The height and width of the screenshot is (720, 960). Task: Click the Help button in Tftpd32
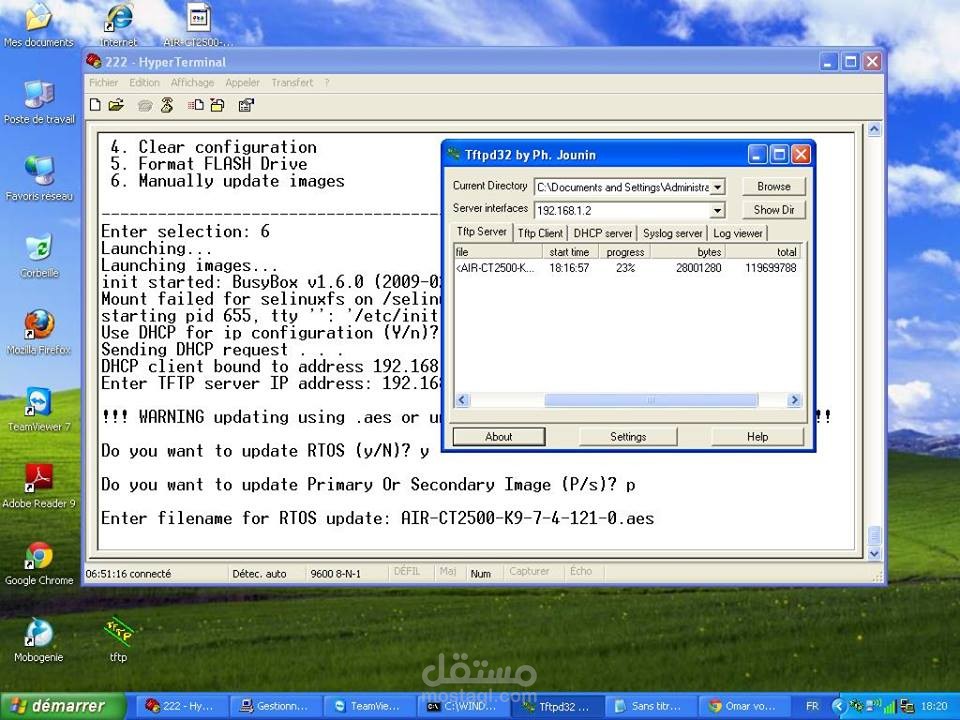pos(757,437)
